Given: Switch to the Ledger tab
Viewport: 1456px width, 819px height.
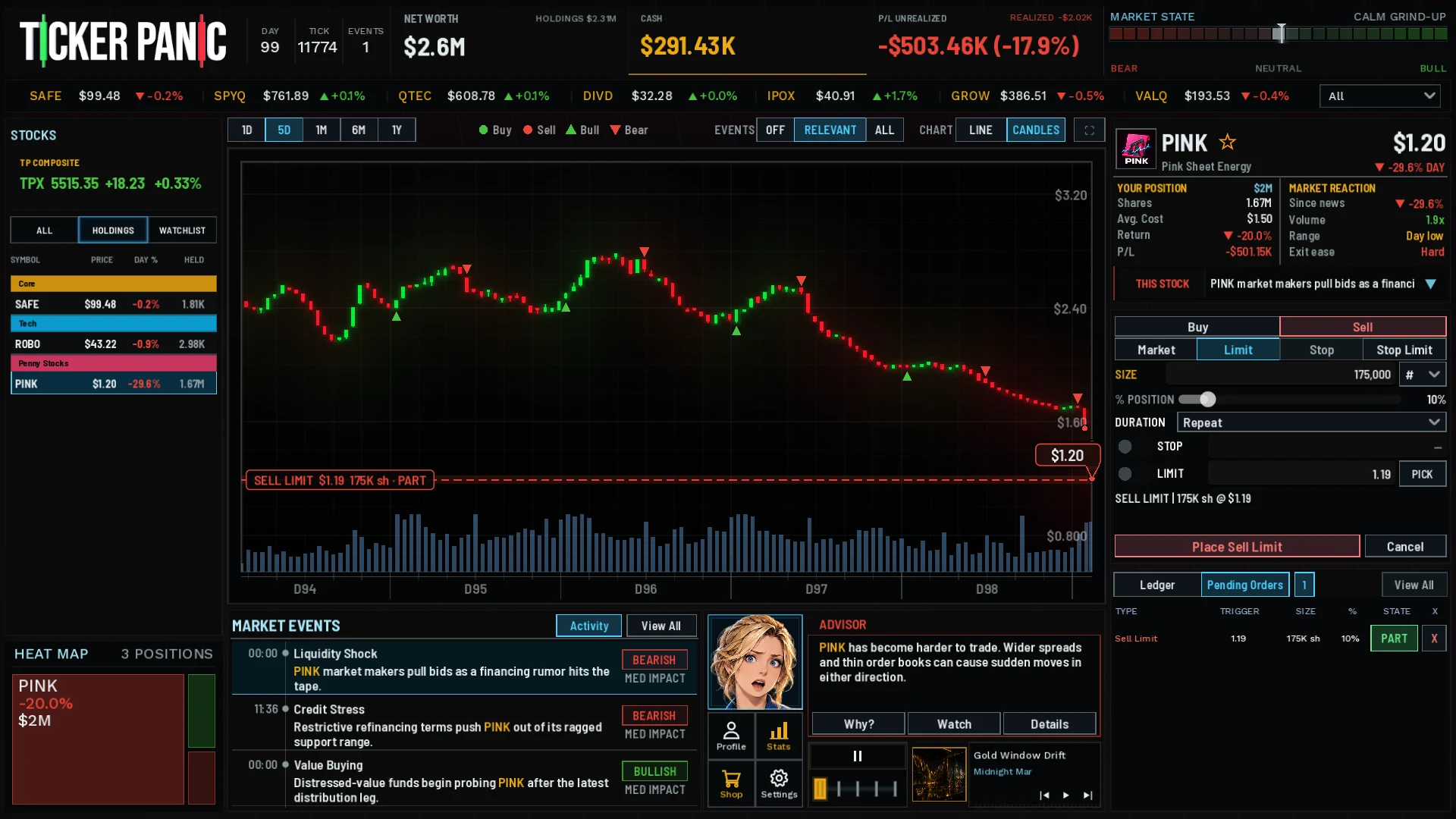Looking at the screenshot, I should click(x=1157, y=585).
